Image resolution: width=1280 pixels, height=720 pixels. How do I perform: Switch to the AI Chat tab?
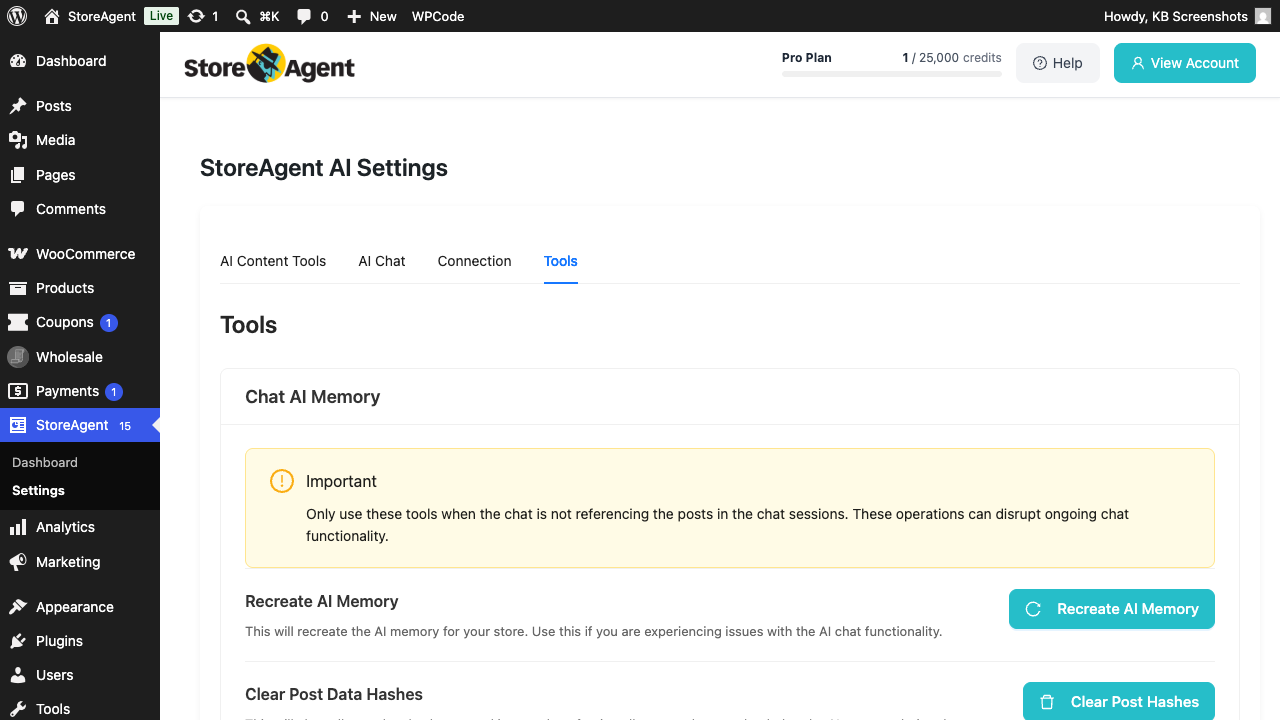click(x=382, y=261)
